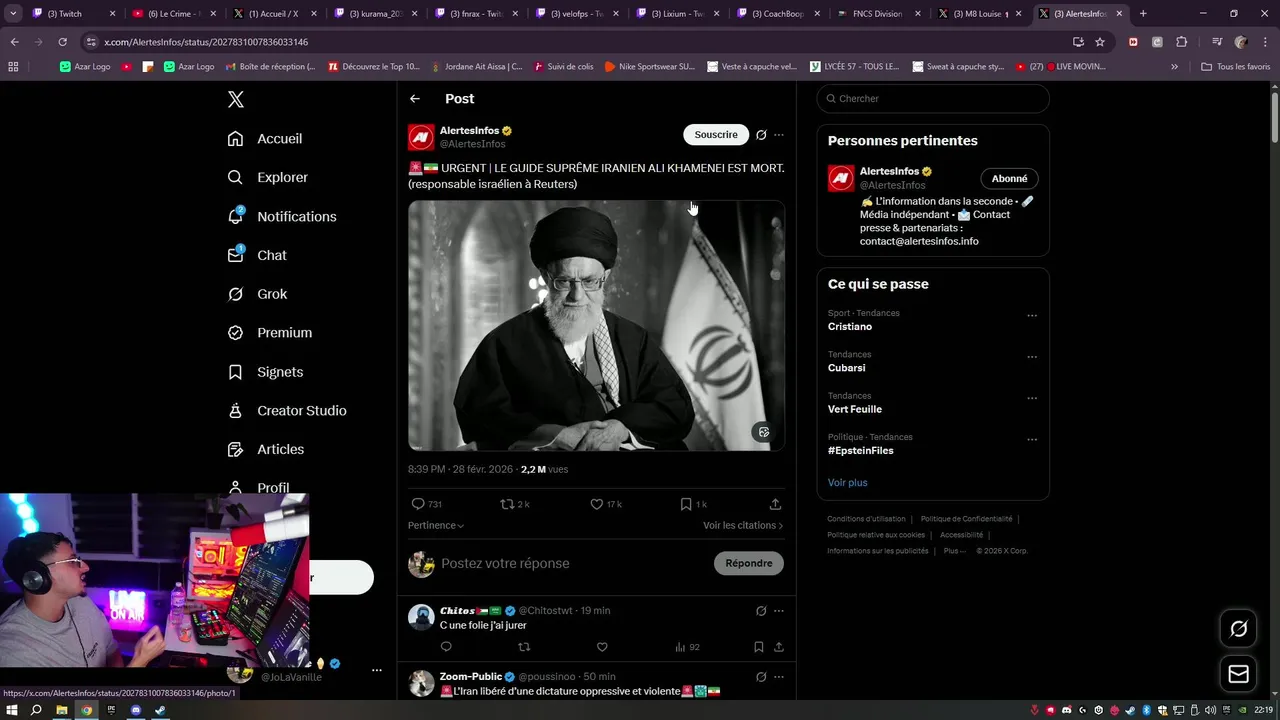Click the Abonné button

pyautogui.click(x=1009, y=179)
